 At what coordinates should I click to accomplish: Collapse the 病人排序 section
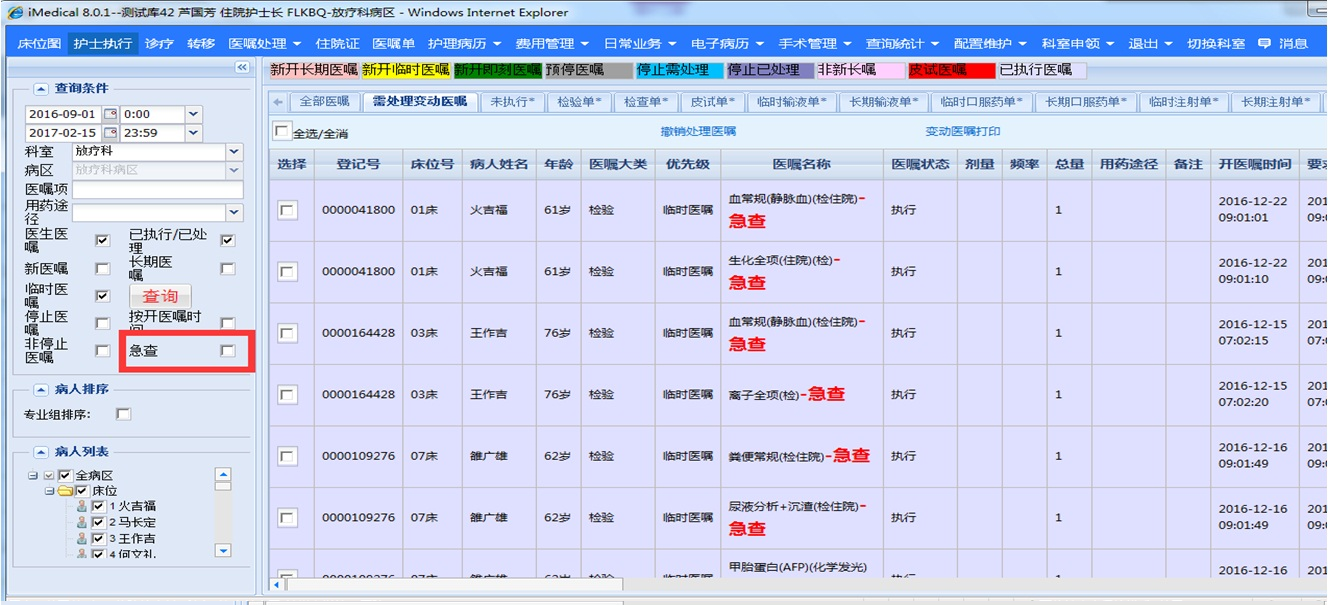pos(41,389)
